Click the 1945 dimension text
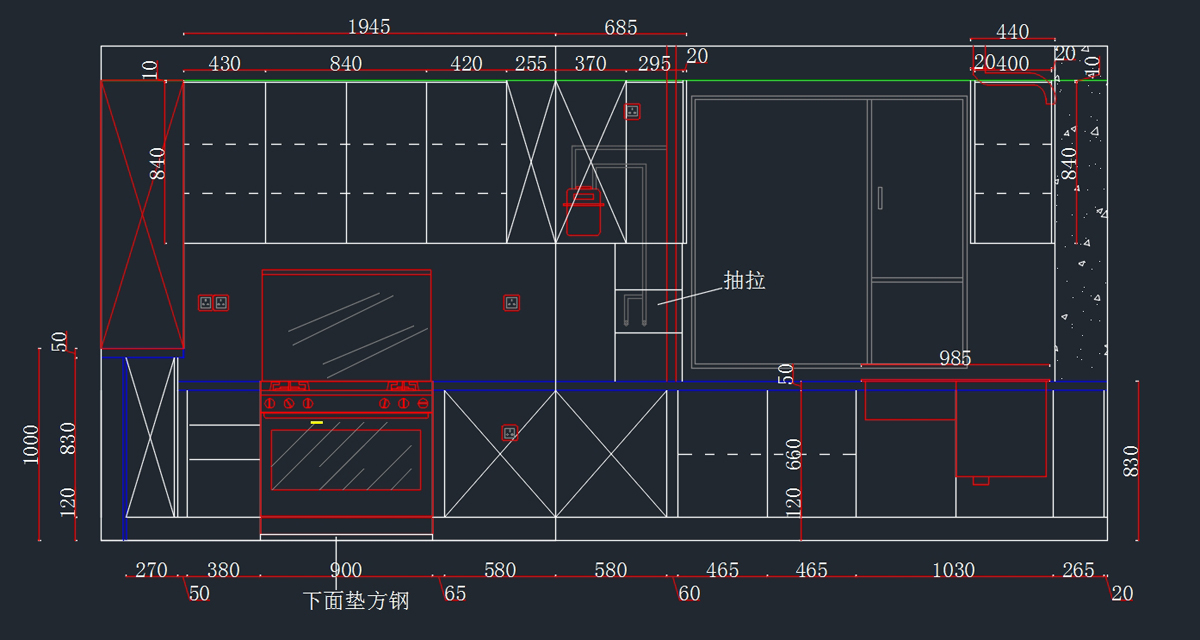Screen dimensions: 1200x640 [369, 26]
